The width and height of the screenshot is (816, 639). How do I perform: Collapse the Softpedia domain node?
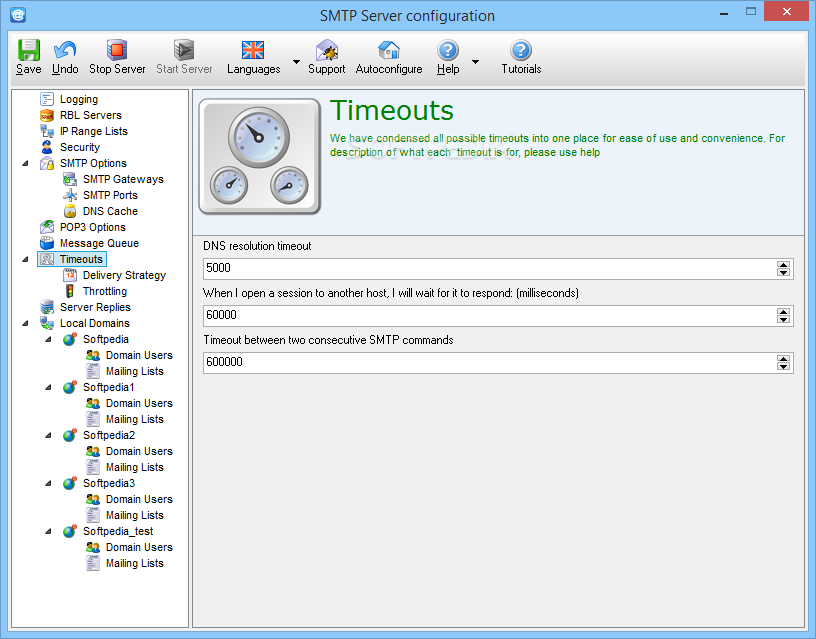48,339
